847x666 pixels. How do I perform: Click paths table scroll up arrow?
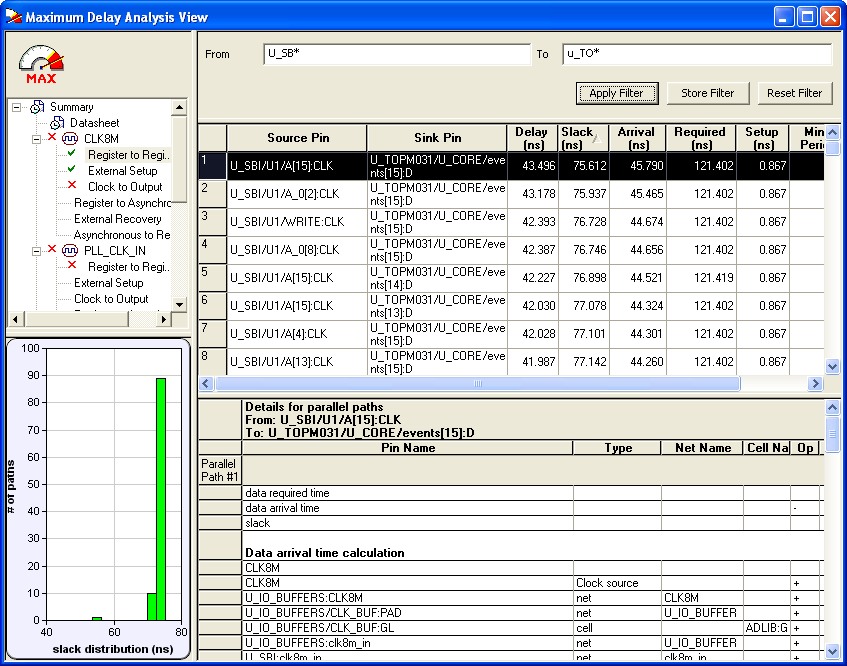pos(832,132)
